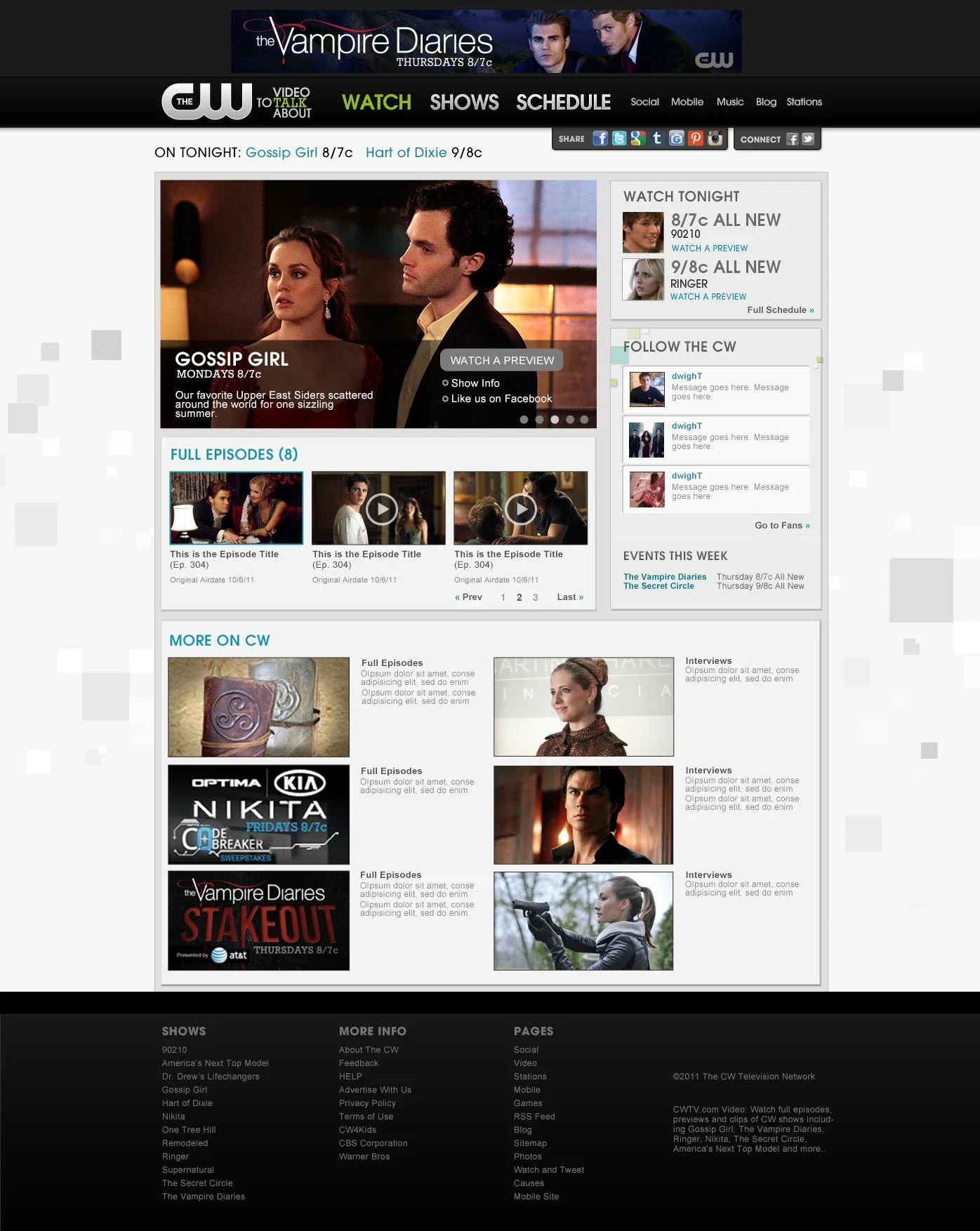This screenshot has width=980, height=1231.
Task: Click The CW logo
Action: click(x=207, y=101)
